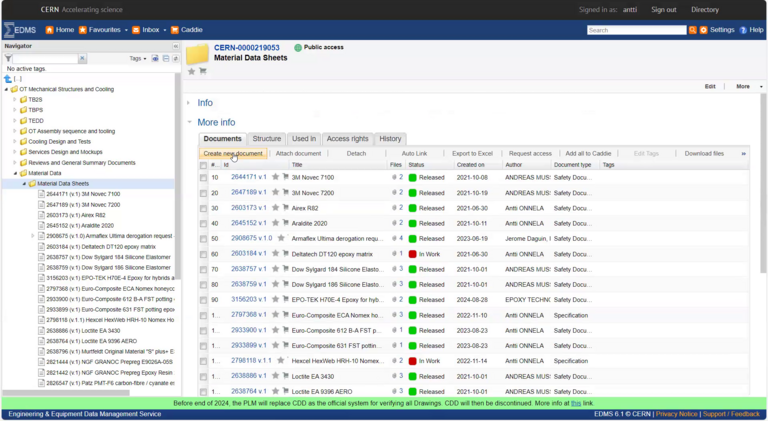The width and height of the screenshot is (768, 421).
Task: Check the 3M Novec 7100 row checkbox
Action: point(203,178)
